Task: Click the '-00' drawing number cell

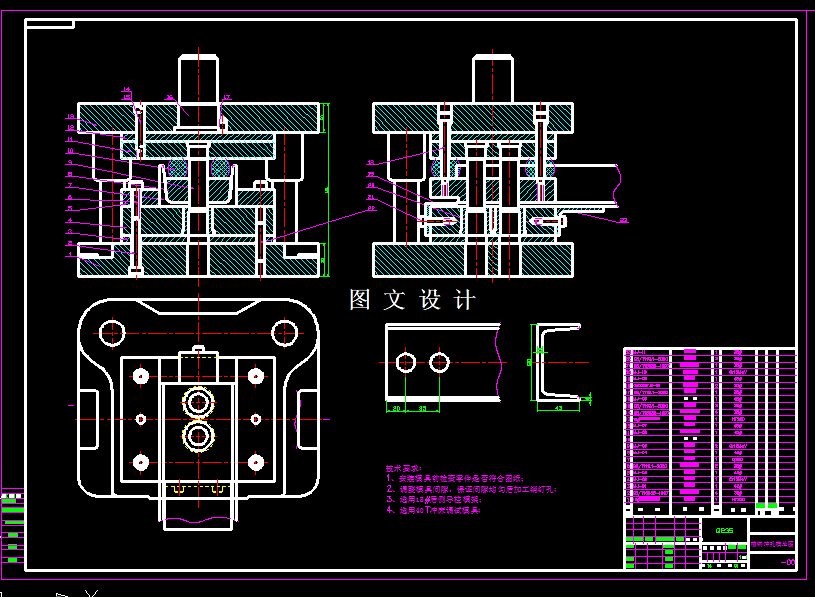Action: pyautogui.click(x=787, y=562)
